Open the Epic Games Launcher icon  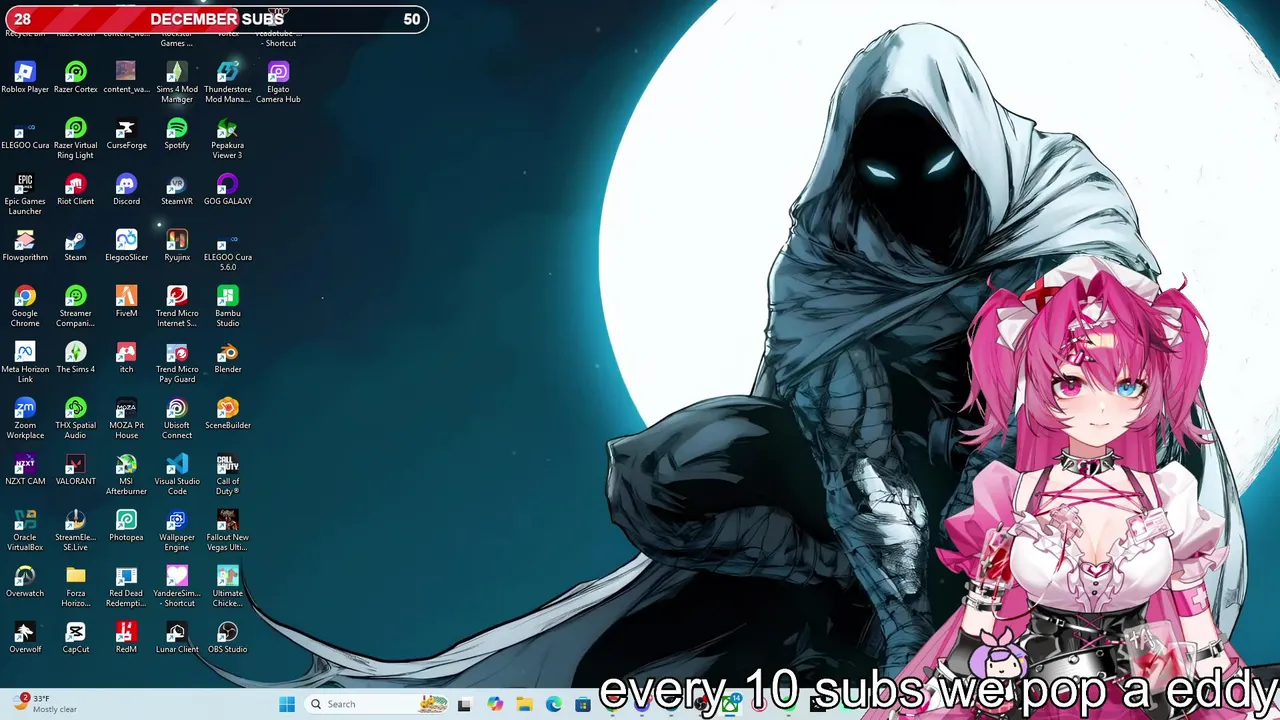pos(25,194)
